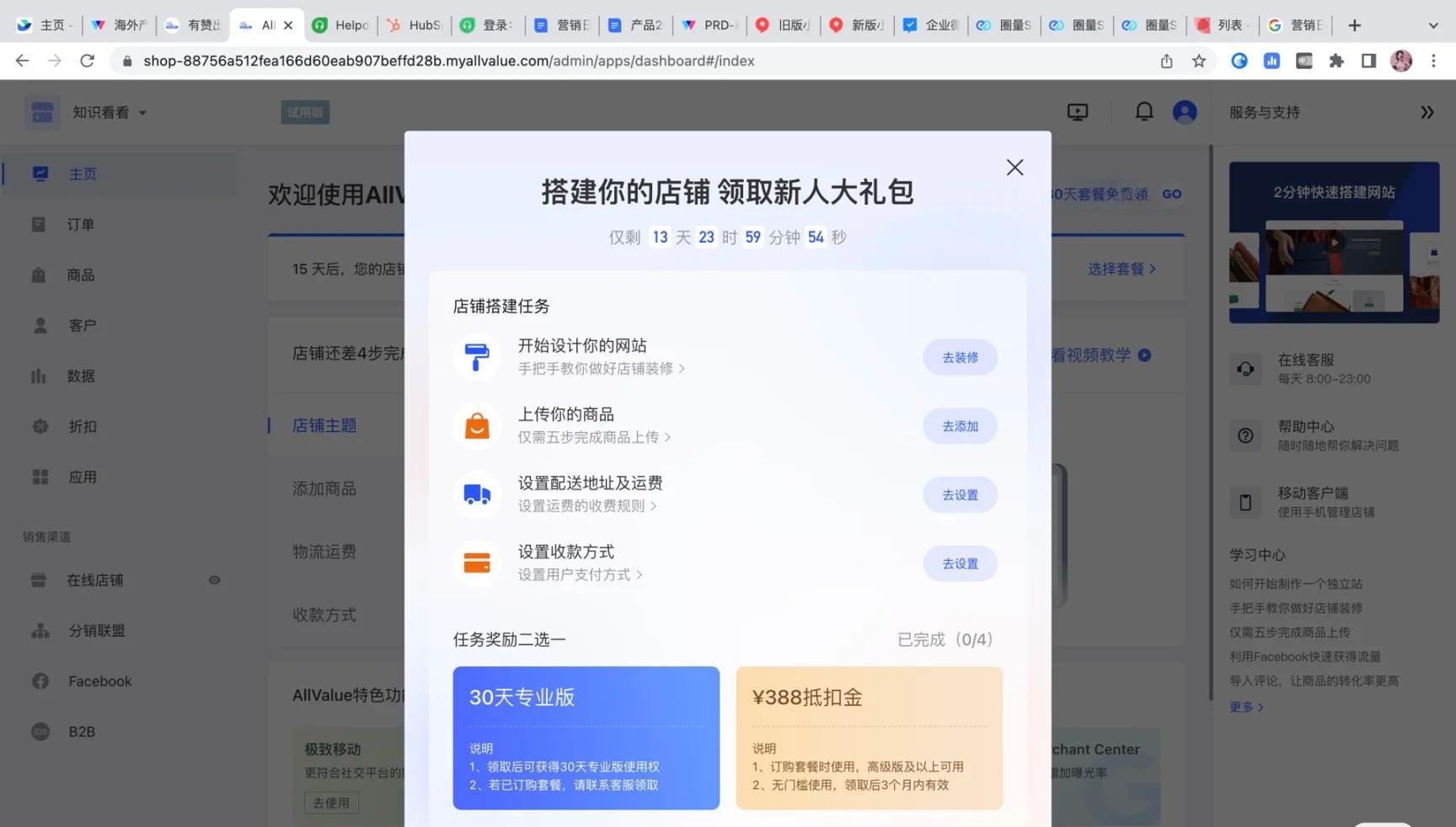Open 仅需五步完成商品上传 link in dialog
The width and height of the screenshot is (1456, 827).
[x=594, y=437]
